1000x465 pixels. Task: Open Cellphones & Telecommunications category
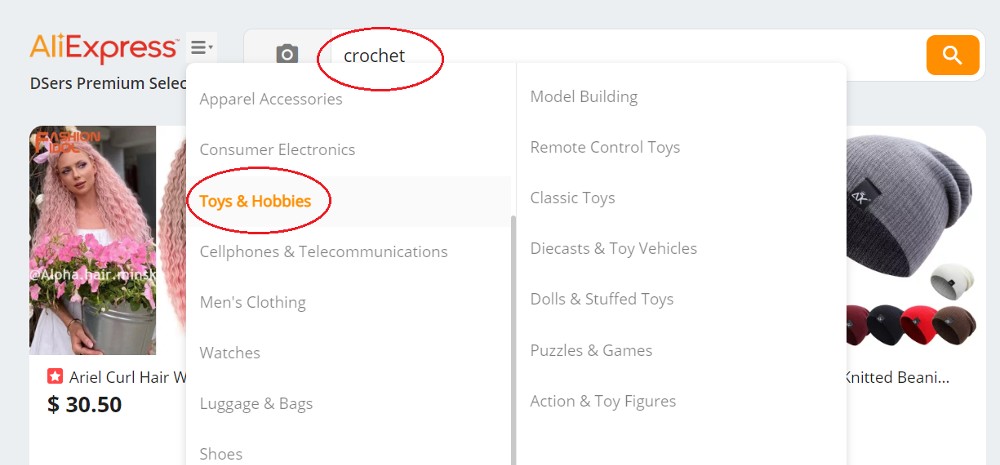323,251
